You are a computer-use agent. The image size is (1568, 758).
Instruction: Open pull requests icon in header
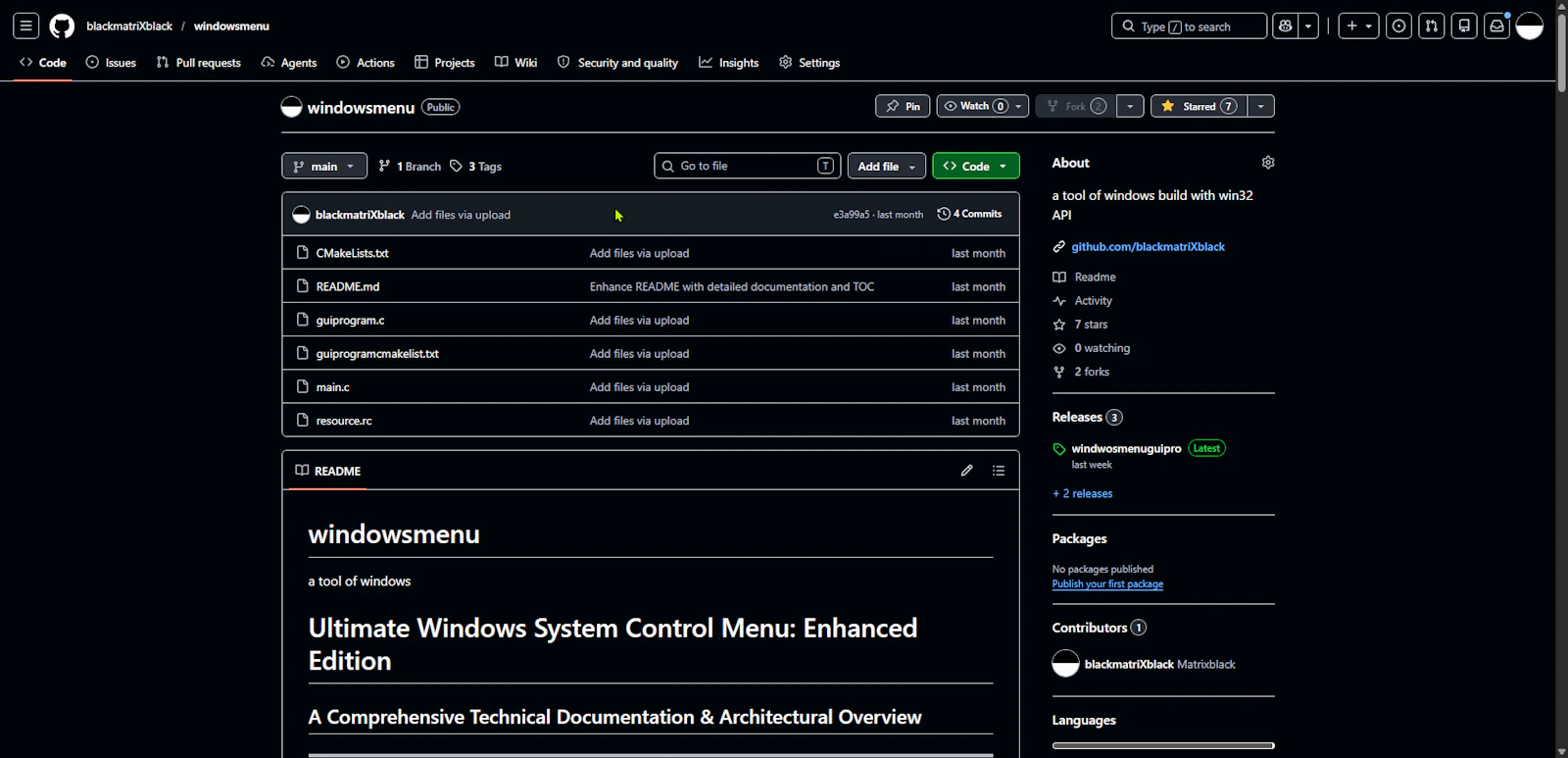tap(1432, 26)
